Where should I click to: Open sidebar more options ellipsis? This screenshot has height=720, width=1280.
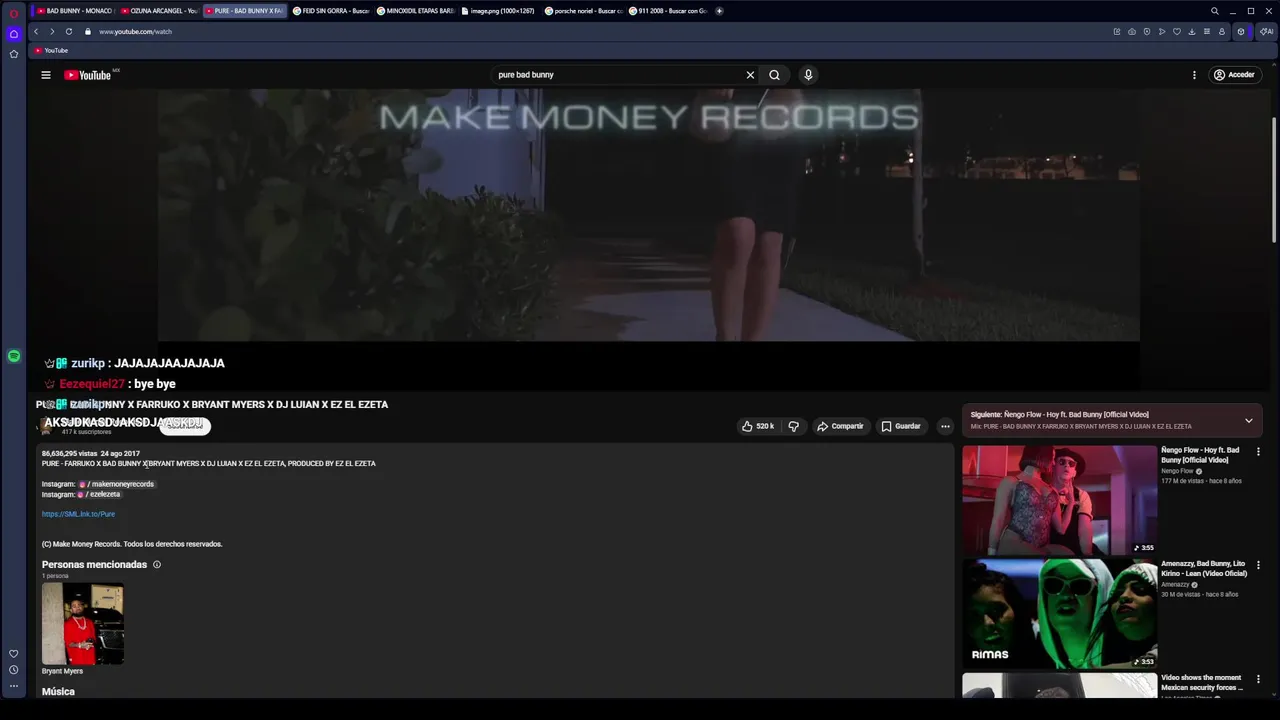[14, 686]
